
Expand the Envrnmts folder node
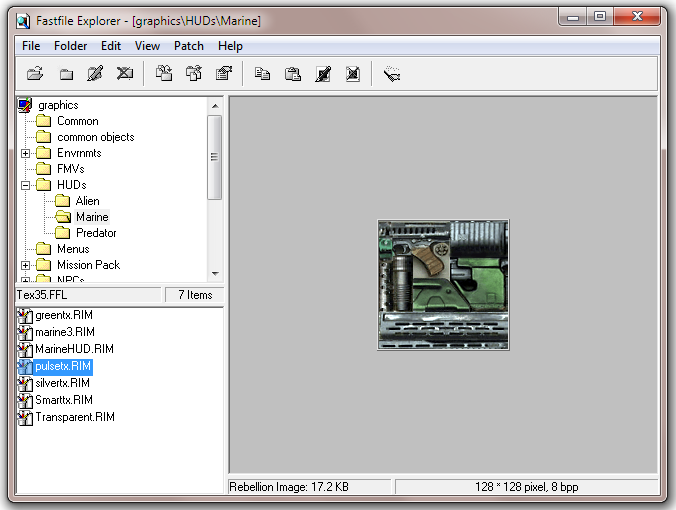[x=25, y=153]
